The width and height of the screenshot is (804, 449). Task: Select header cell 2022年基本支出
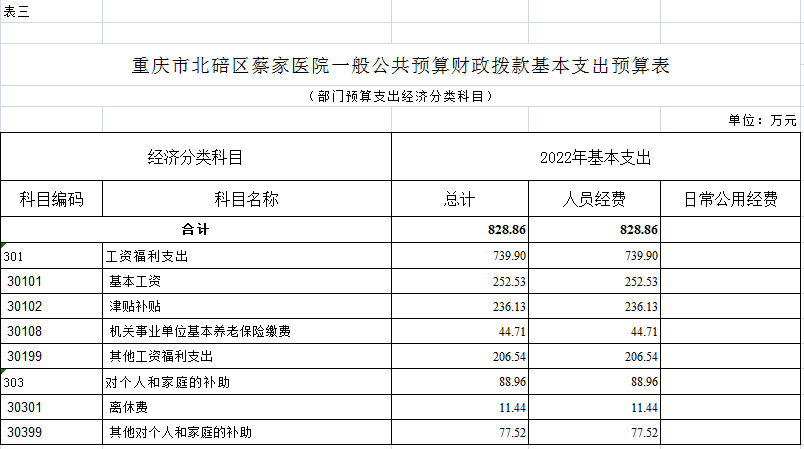(x=595, y=157)
